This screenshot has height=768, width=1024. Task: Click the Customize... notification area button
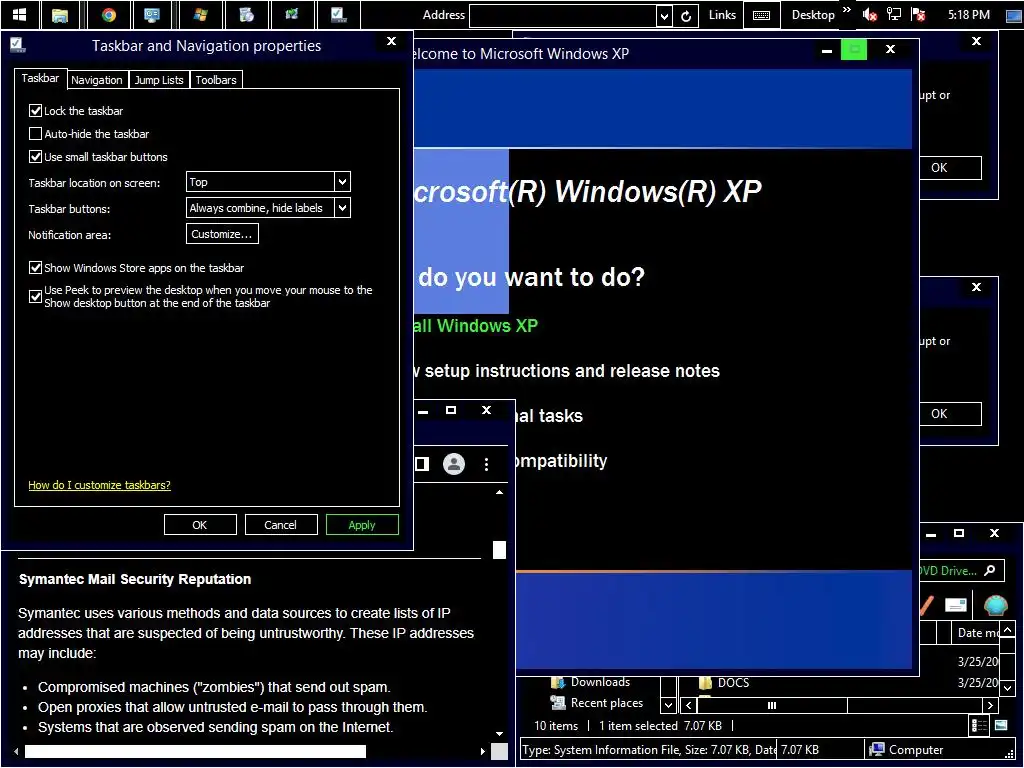pyautogui.click(x=222, y=234)
